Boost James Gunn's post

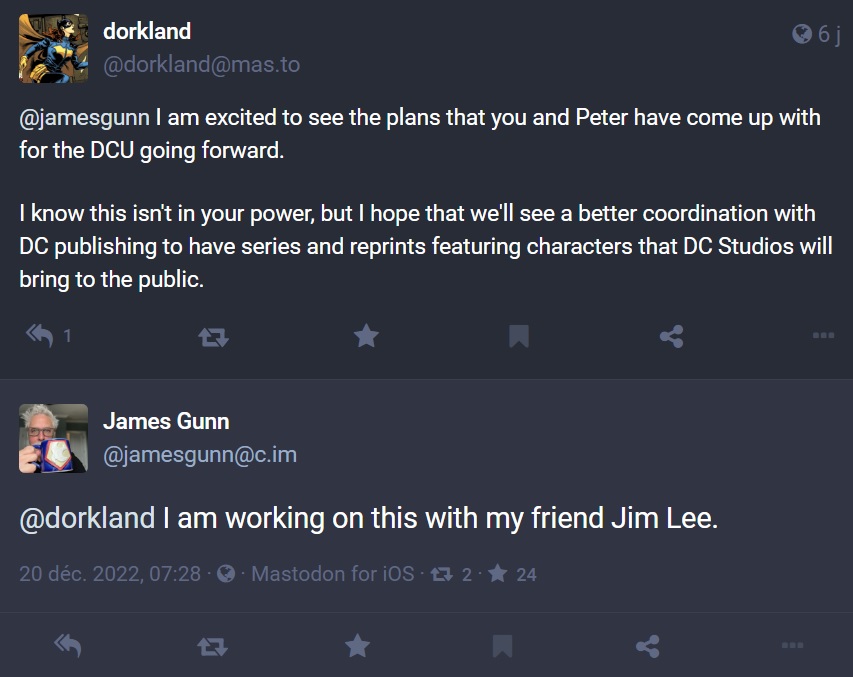[212, 647]
